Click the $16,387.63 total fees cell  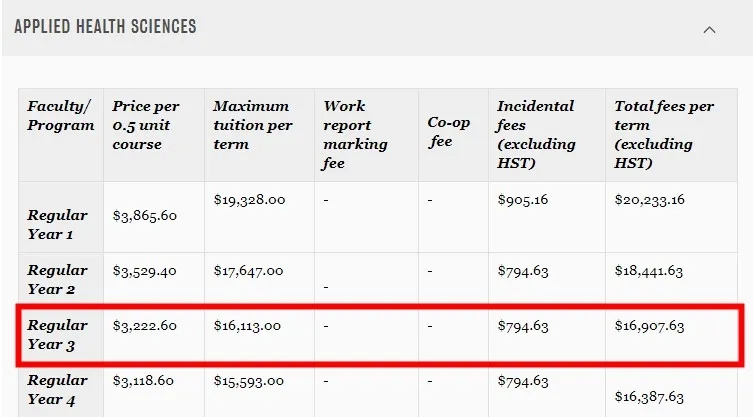pyautogui.click(x=651, y=397)
